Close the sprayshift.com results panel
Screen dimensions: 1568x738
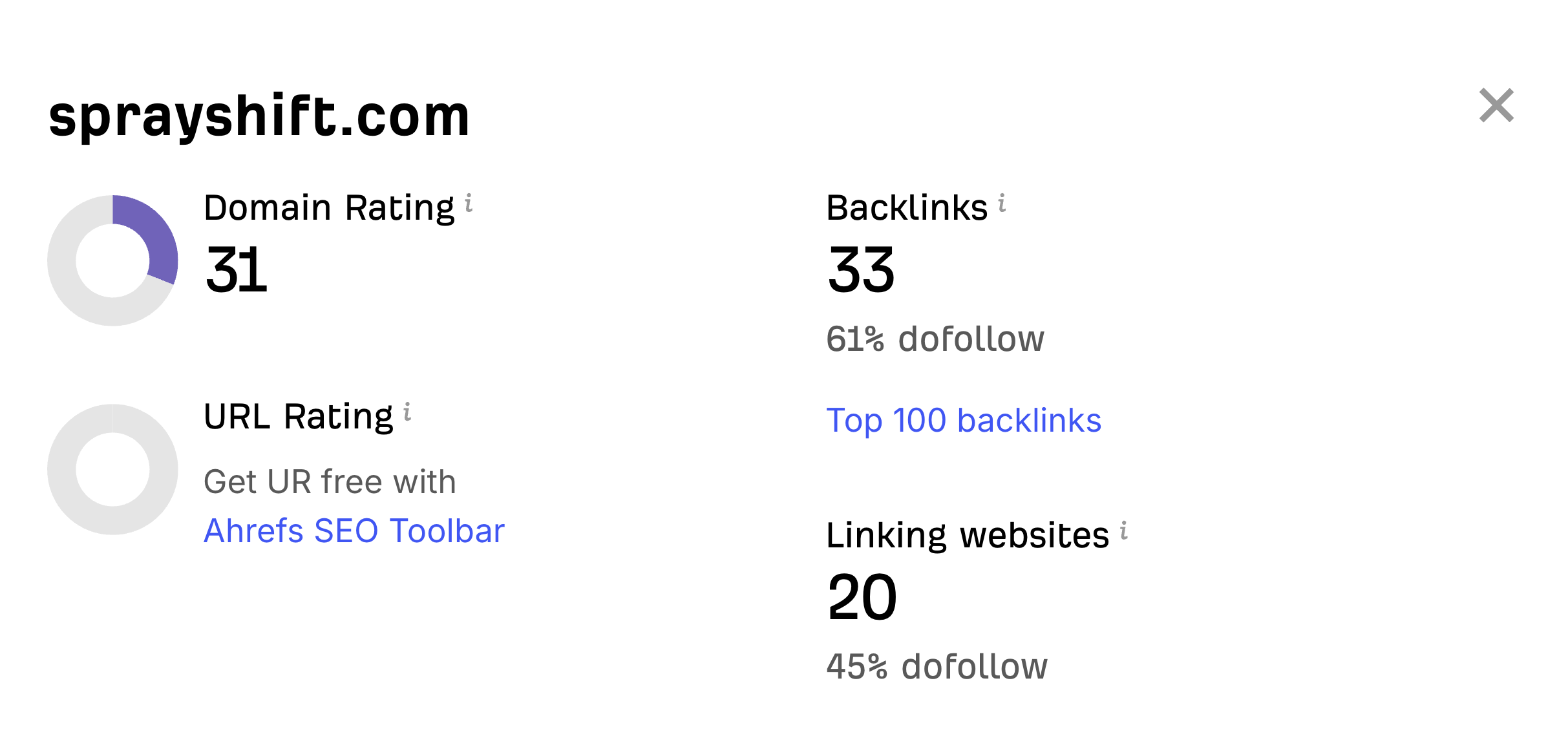coord(1496,105)
